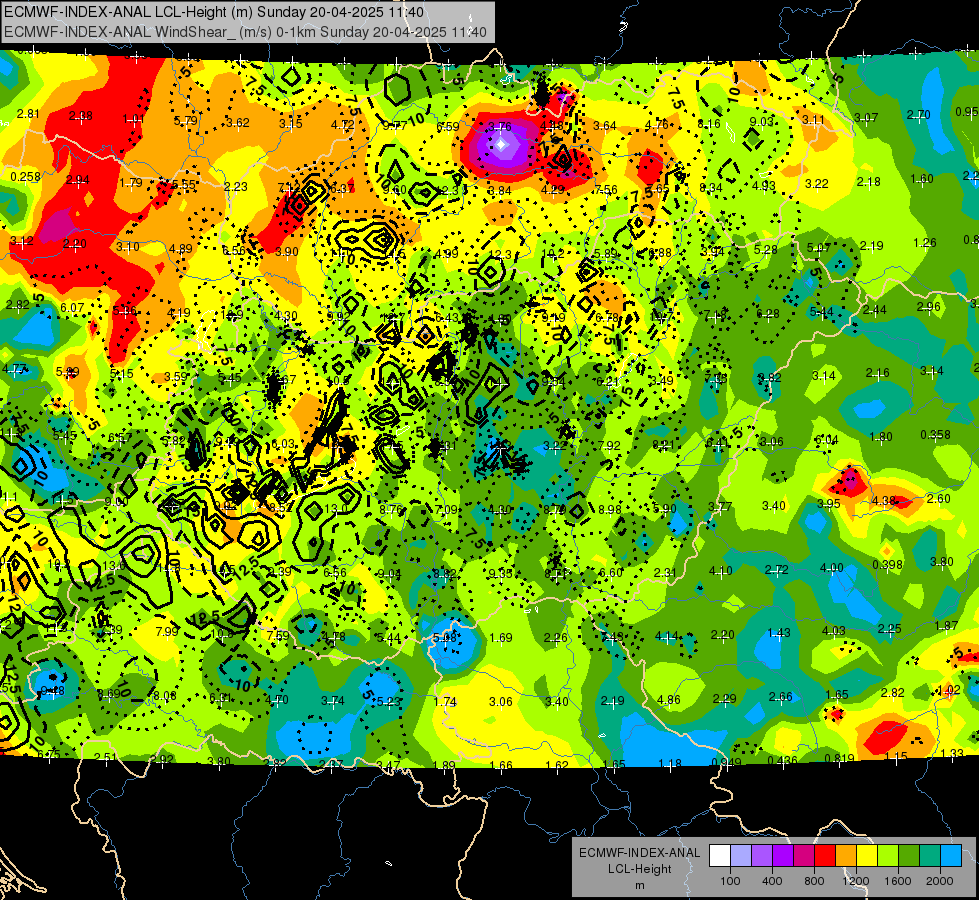Click the teal legend swatch

click(930, 856)
